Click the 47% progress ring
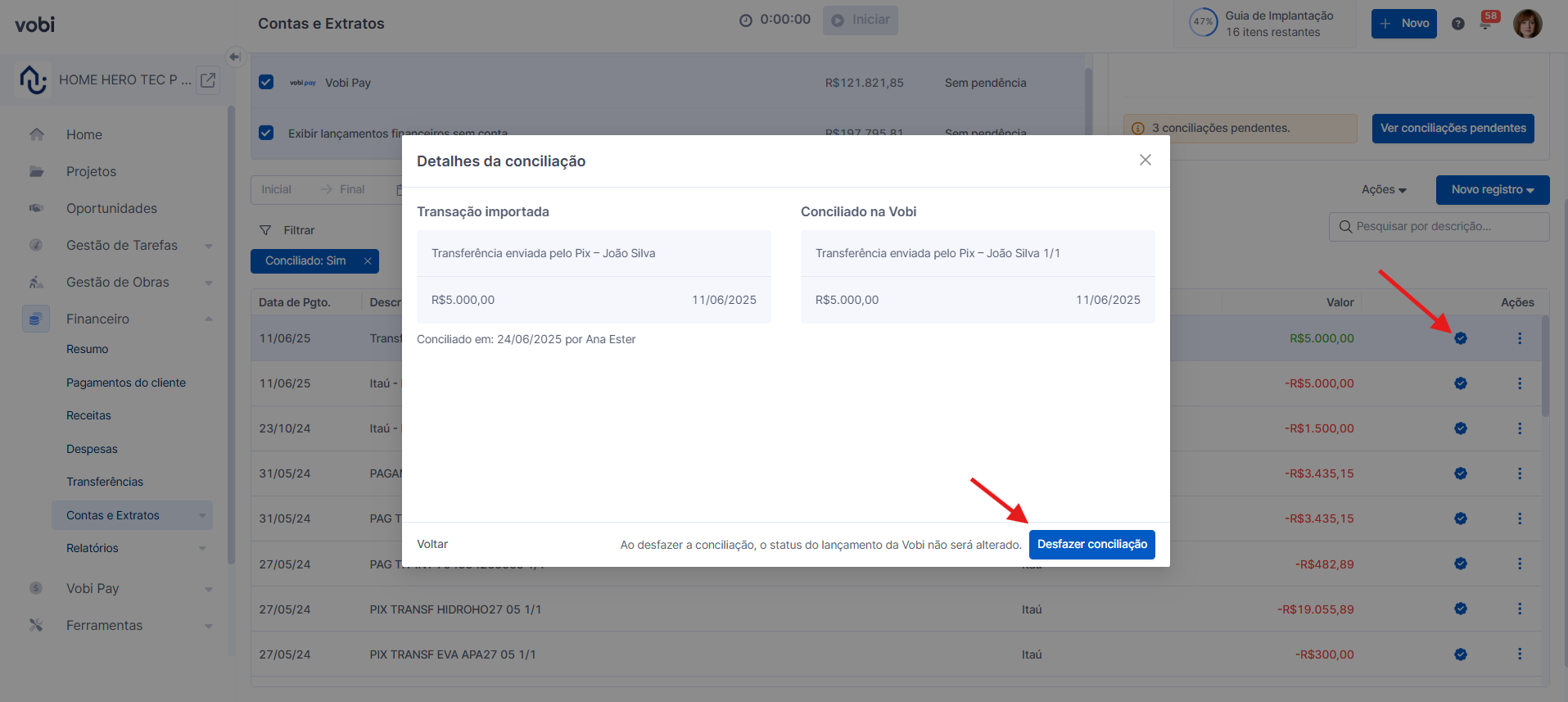Viewport: 1568px width, 702px height. 1203,22
